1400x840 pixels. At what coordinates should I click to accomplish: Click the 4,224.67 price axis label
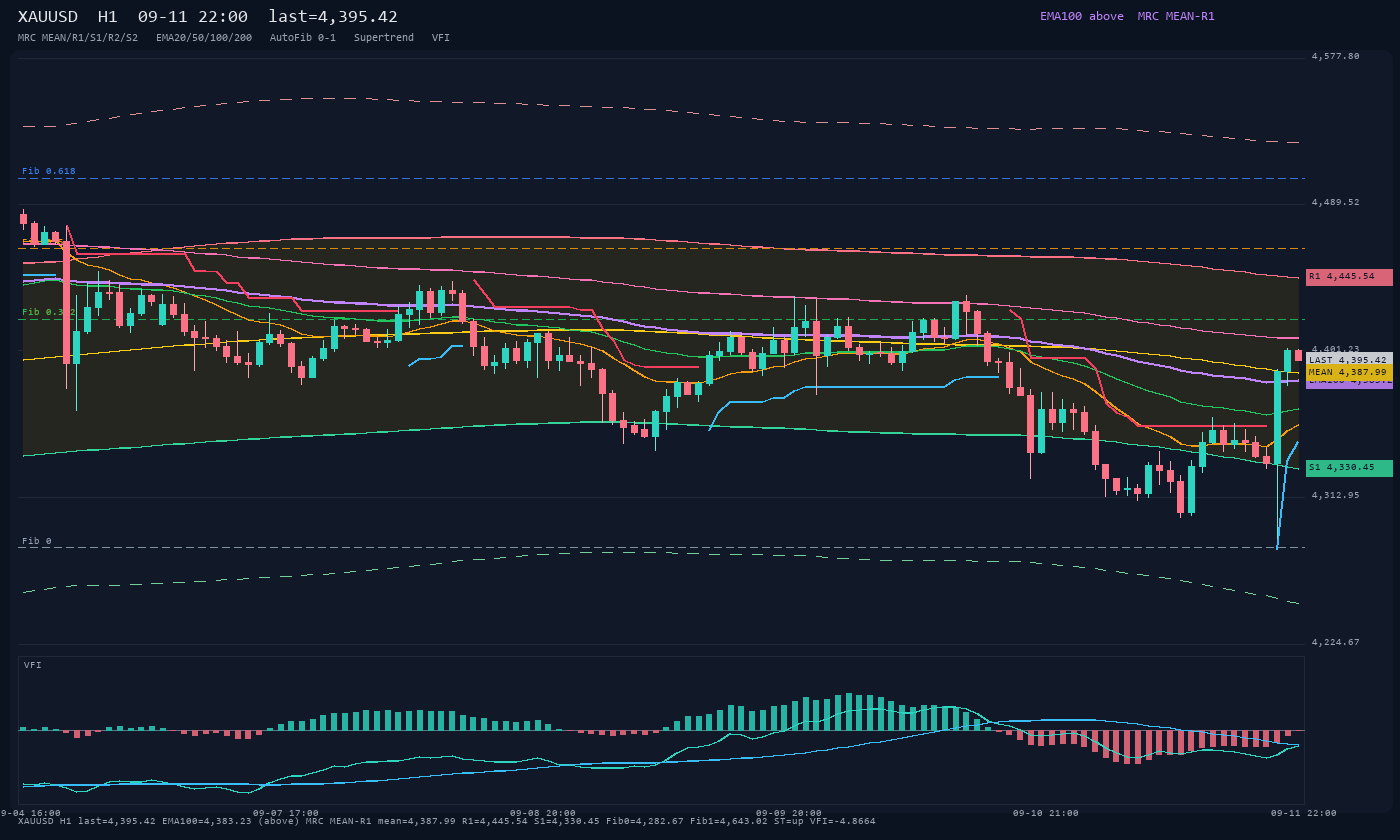coord(1336,643)
